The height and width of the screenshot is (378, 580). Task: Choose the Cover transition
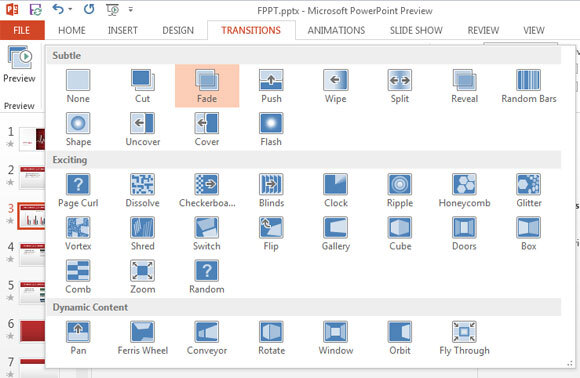click(207, 129)
